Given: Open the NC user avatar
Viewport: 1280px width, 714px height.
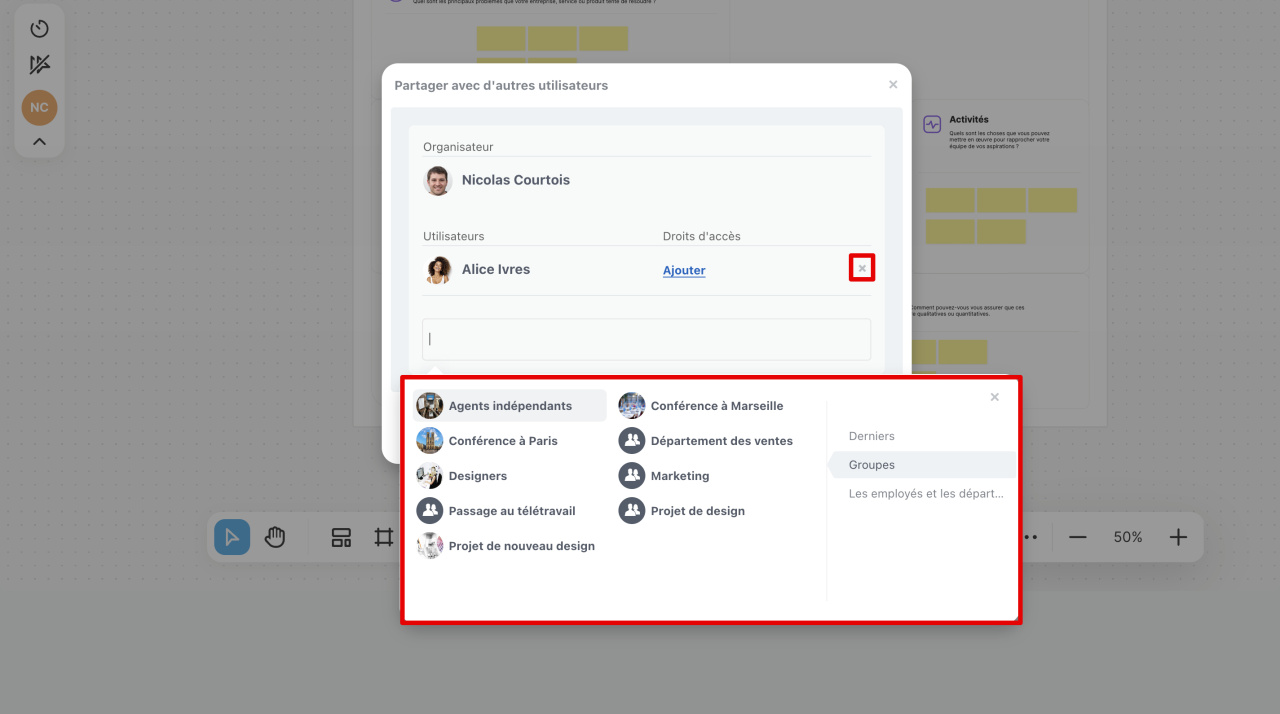Looking at the screenshot, I should [x=39, y=107].
